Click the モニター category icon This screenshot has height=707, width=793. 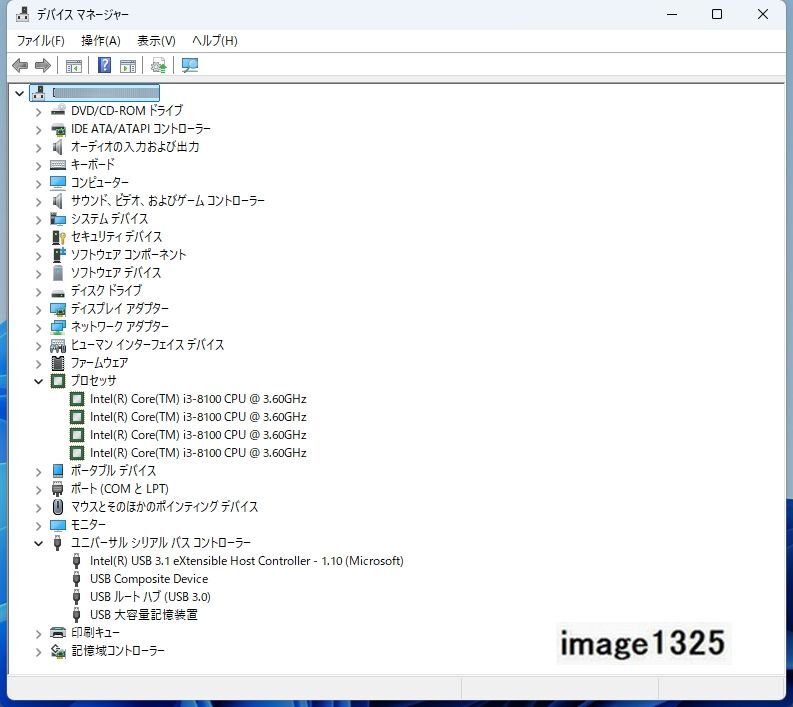[58, 525]
